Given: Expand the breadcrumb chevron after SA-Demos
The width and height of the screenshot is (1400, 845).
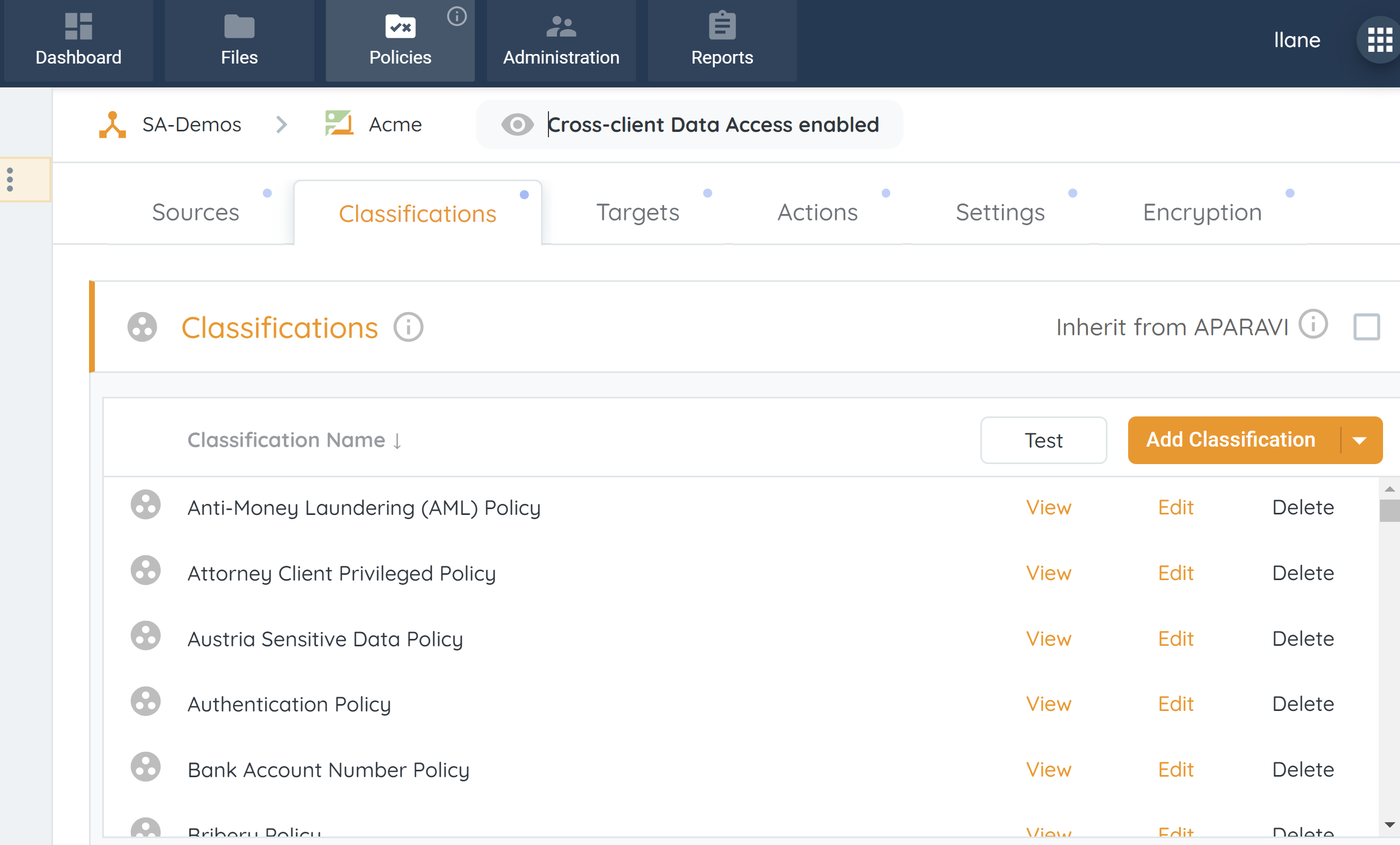Looking at the screenshot, I should coord(281,124).
